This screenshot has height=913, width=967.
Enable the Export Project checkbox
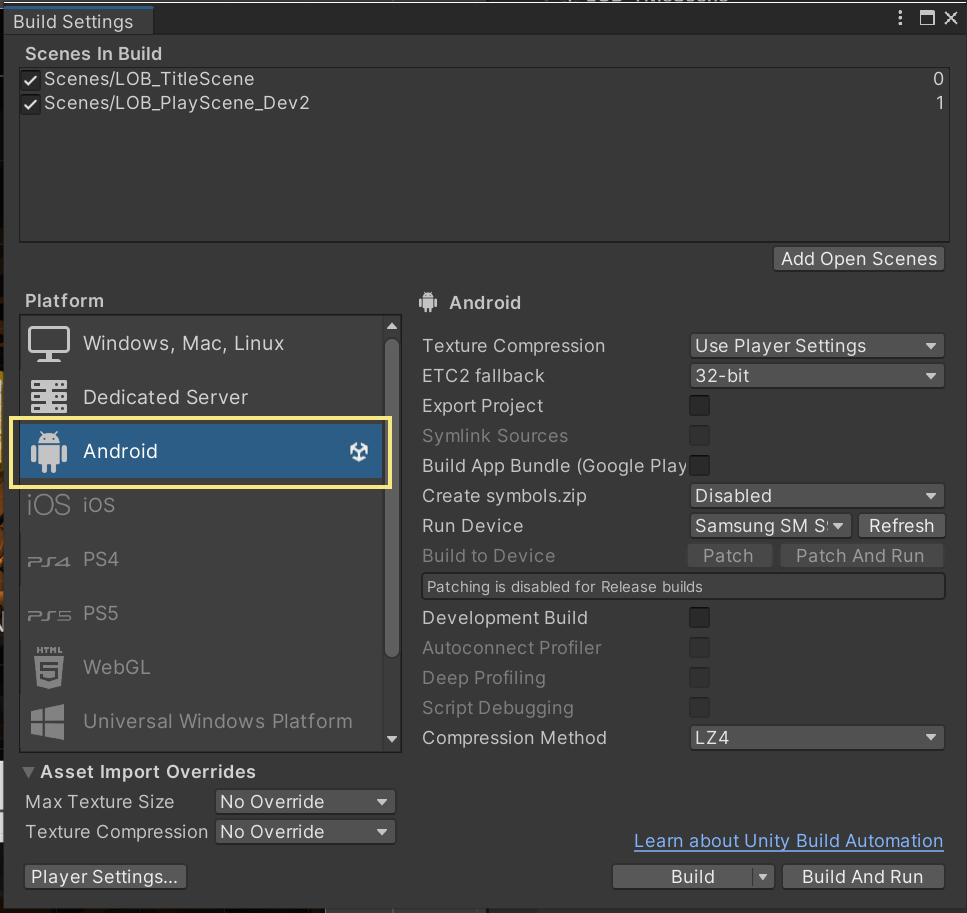click(699, 406)
